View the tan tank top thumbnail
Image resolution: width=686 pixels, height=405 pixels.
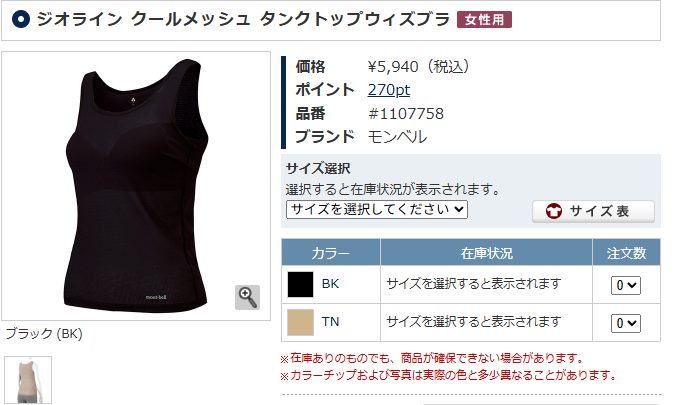pos(28,380)
